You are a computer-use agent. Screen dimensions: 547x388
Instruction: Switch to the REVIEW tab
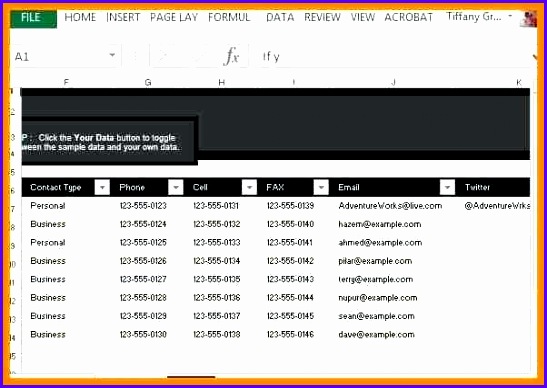pos(322,17)
